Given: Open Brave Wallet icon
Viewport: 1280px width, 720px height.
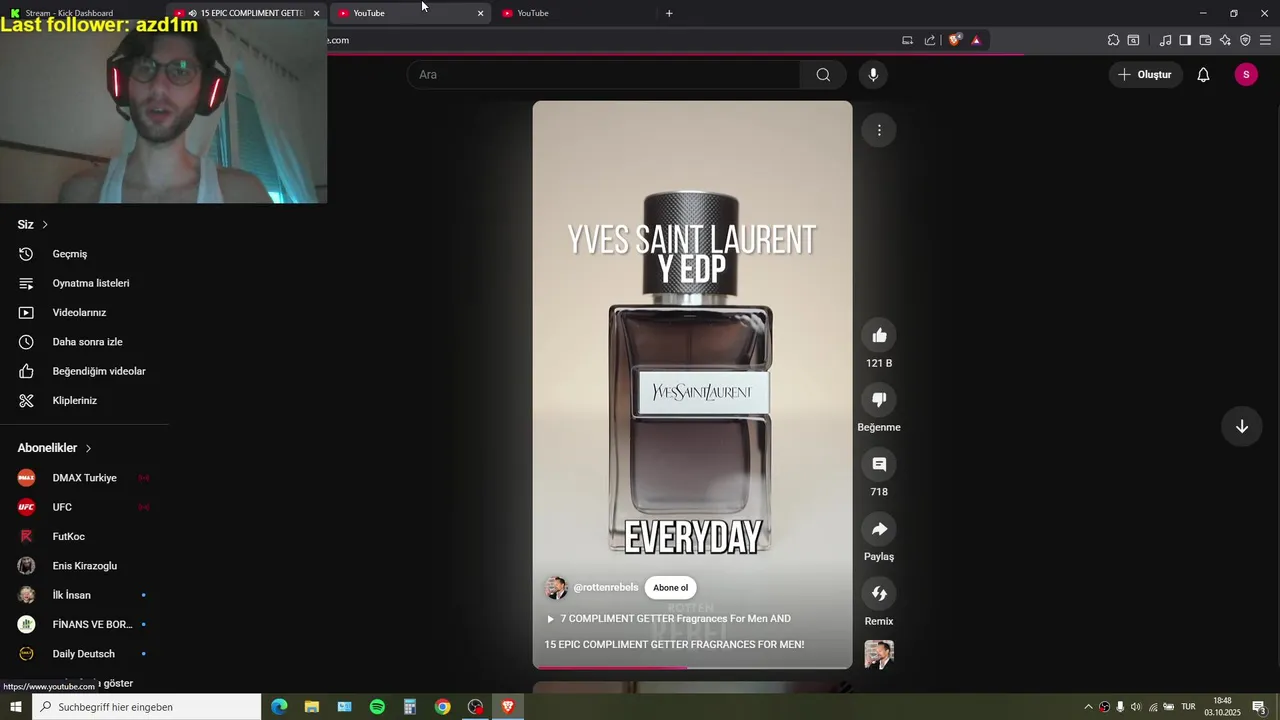Looking at the screenshot, I should (x=1205, y=40).
